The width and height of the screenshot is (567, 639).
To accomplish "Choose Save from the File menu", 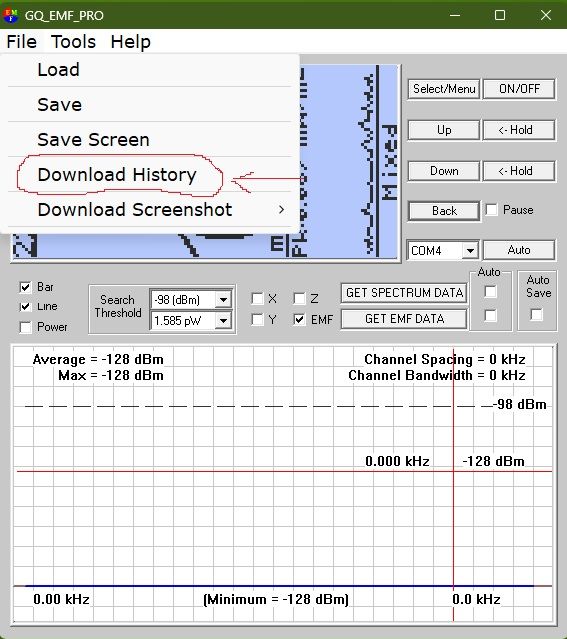I will tap(150, 105).
